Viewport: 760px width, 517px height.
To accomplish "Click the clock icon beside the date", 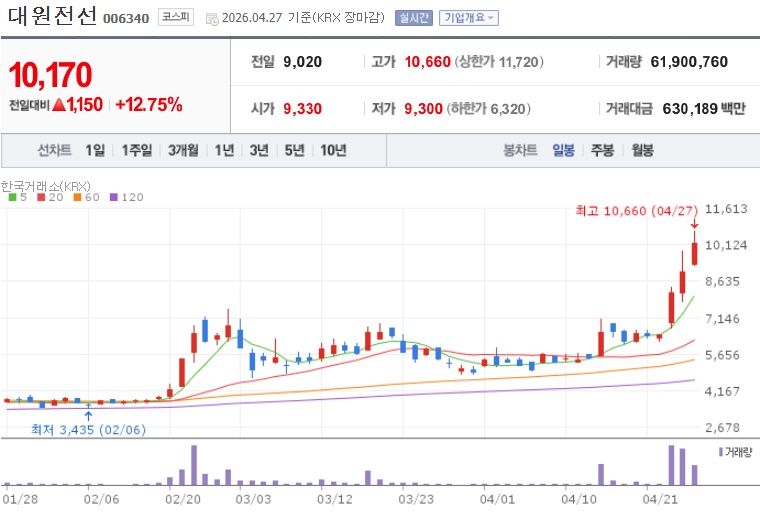I will (x=212, y=19).
